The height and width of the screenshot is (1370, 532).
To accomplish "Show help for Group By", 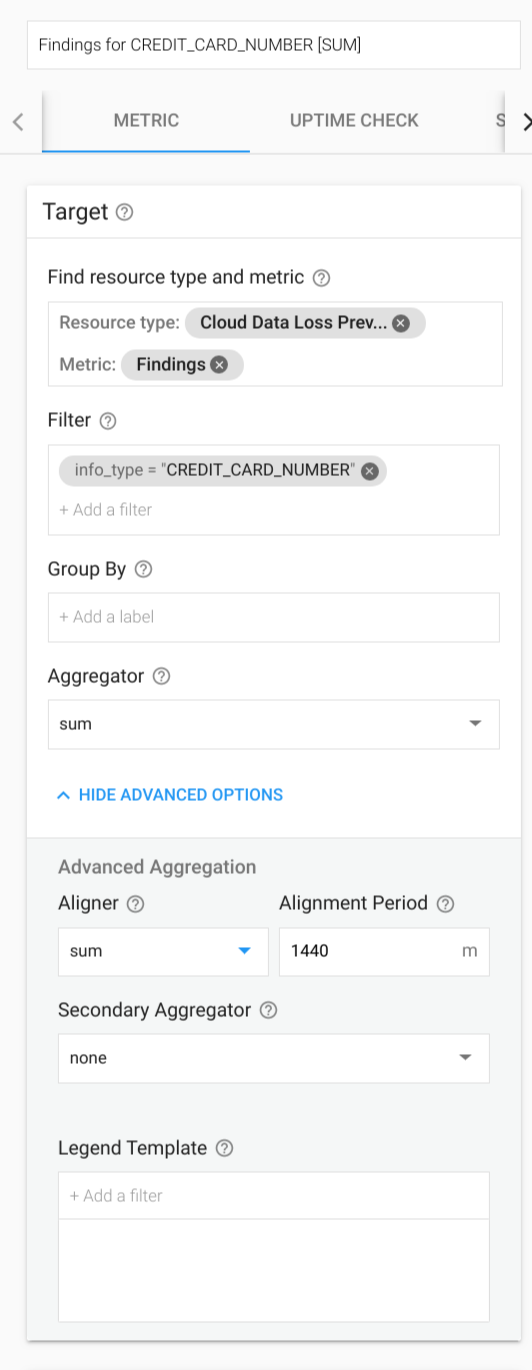I will coord(143,569).
